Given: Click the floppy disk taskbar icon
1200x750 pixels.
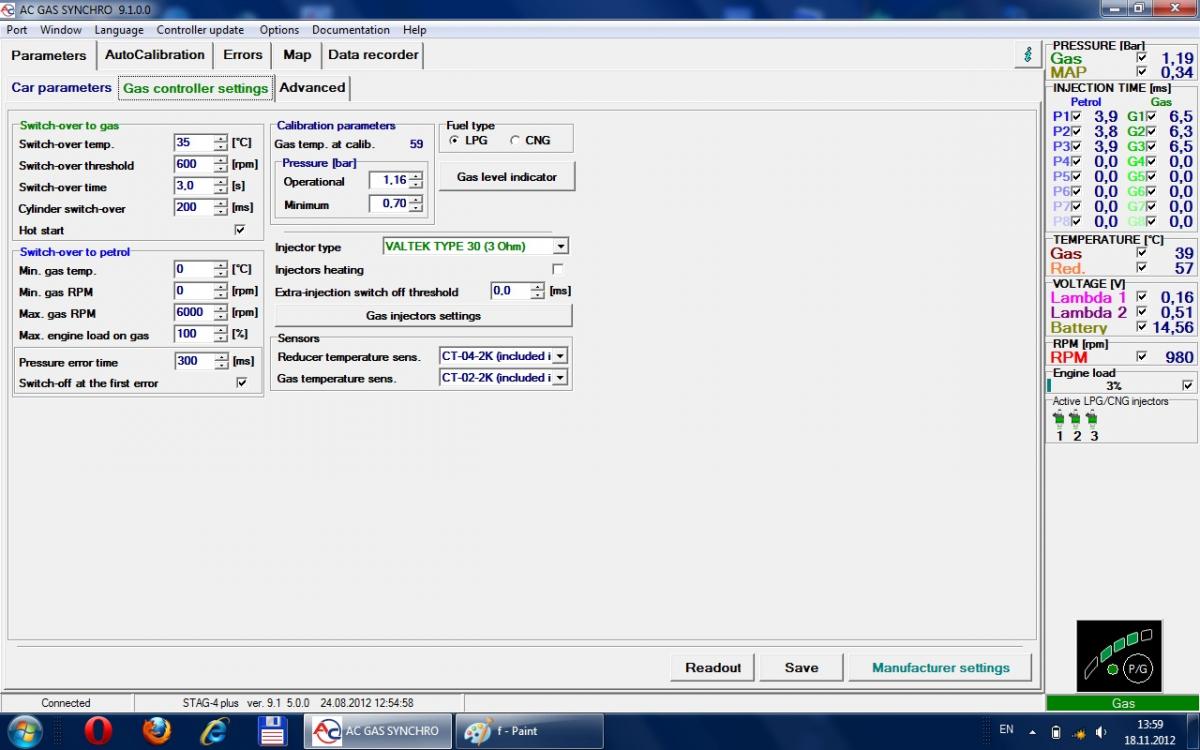Looking at the screenshot, I should tap(273, 730).
